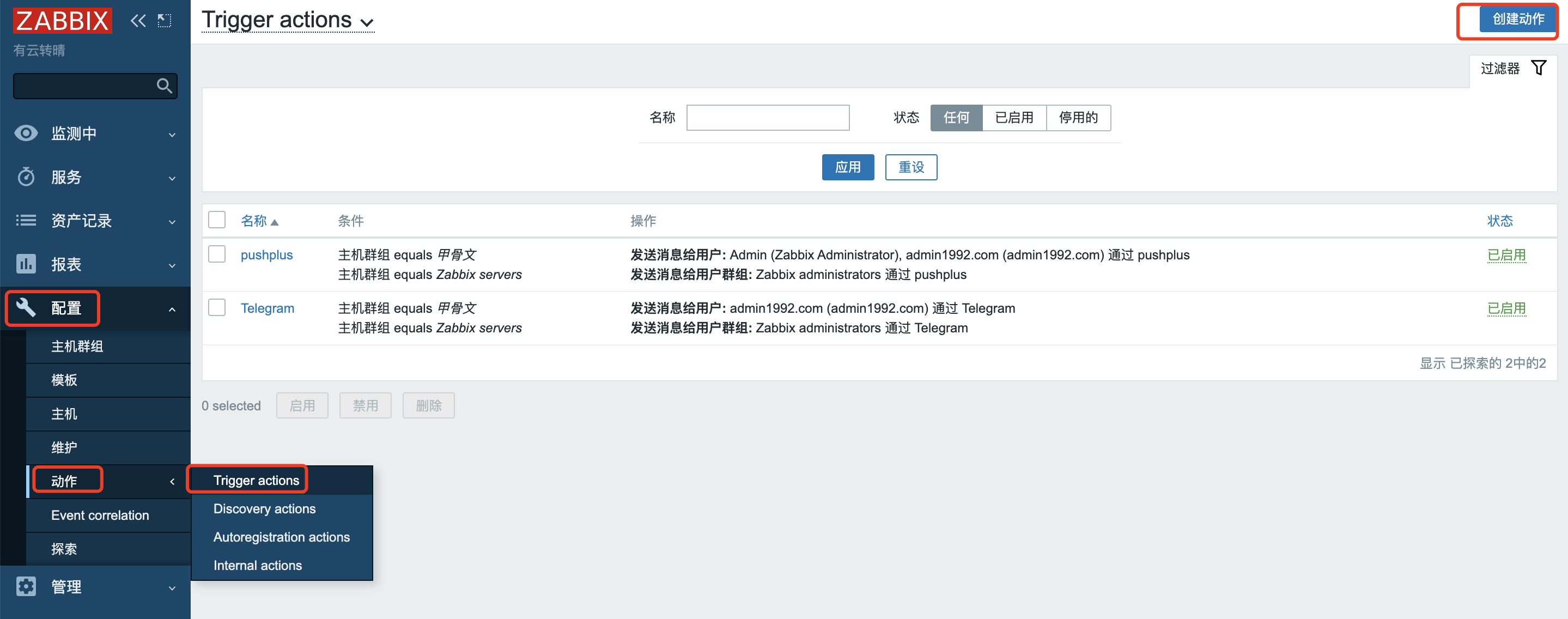1568x619 pixels.
Task: Open the 监测中 eye icon menu
Action: 26,133
